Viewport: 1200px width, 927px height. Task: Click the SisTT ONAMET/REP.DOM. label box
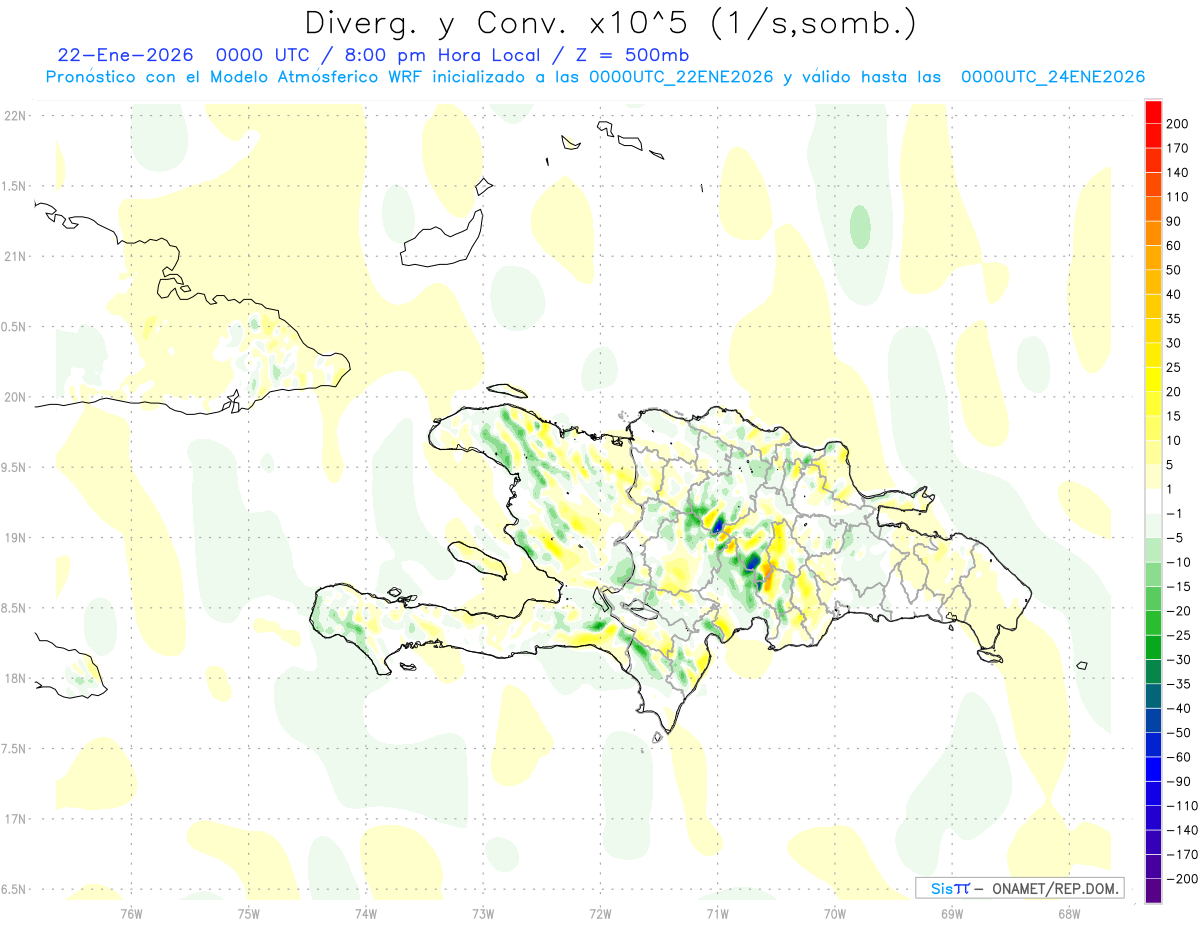(x=1019, y=888)
